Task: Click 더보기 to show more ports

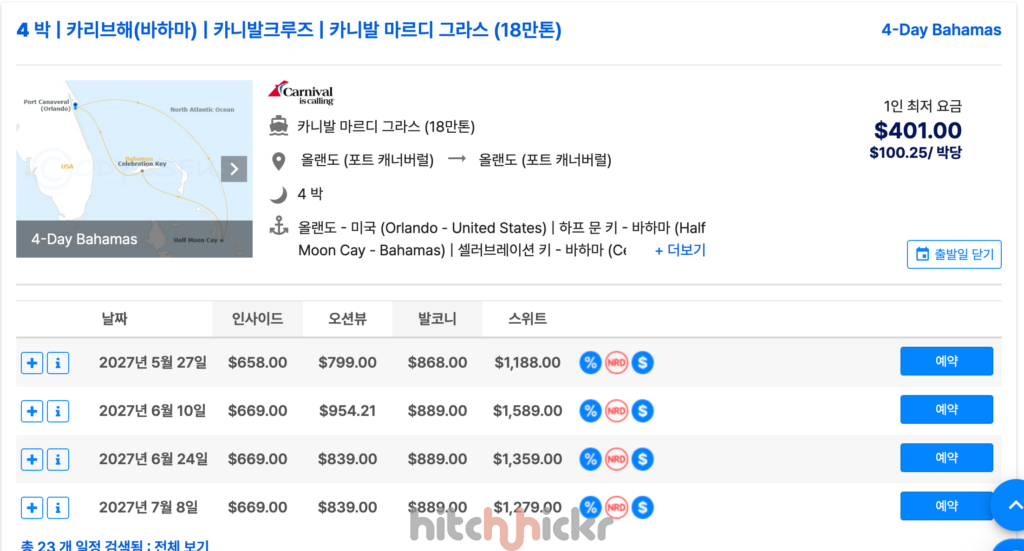Action: (x=680, y=250)
